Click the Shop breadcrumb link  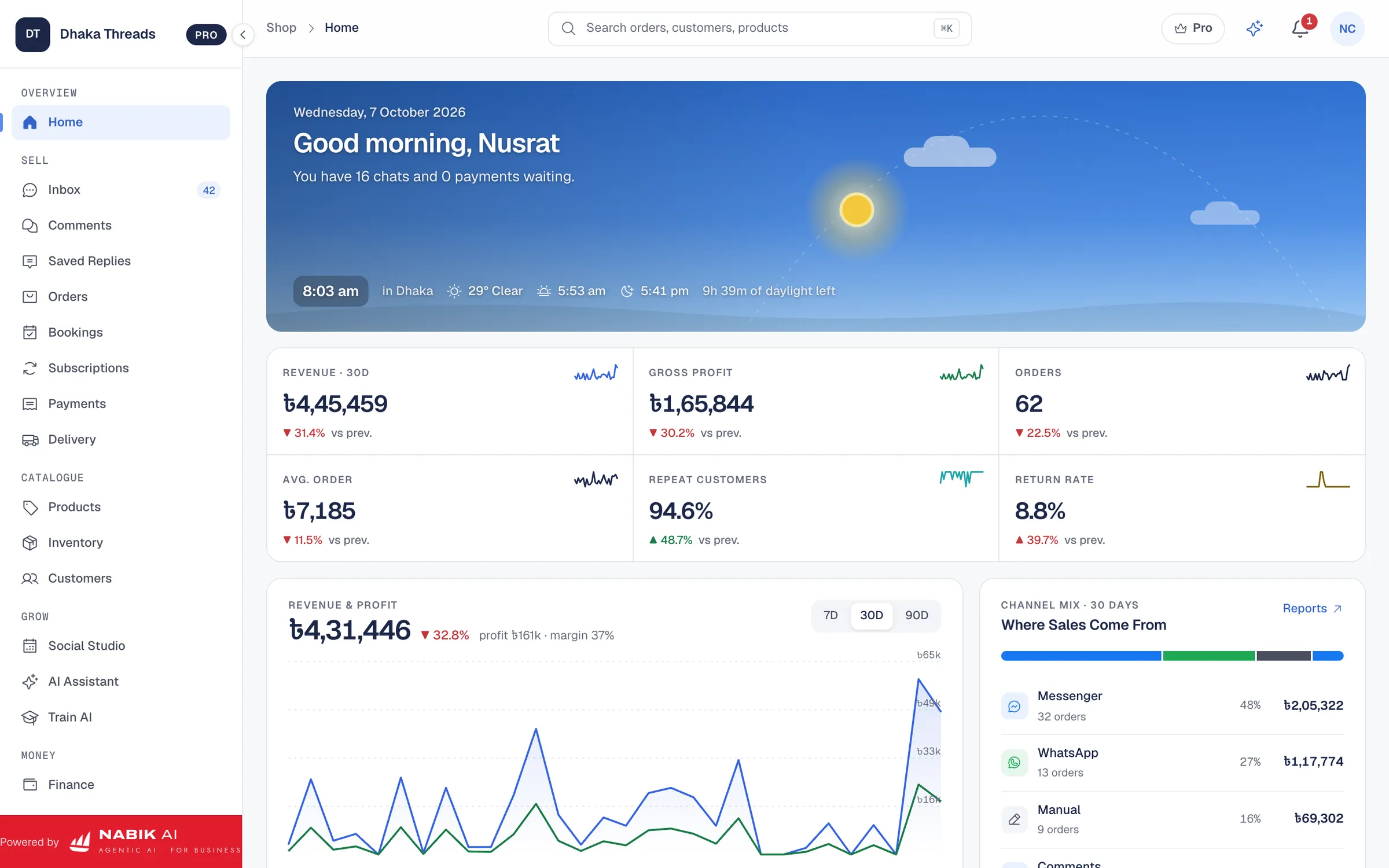pyautogui.click(x=281, y=28)
